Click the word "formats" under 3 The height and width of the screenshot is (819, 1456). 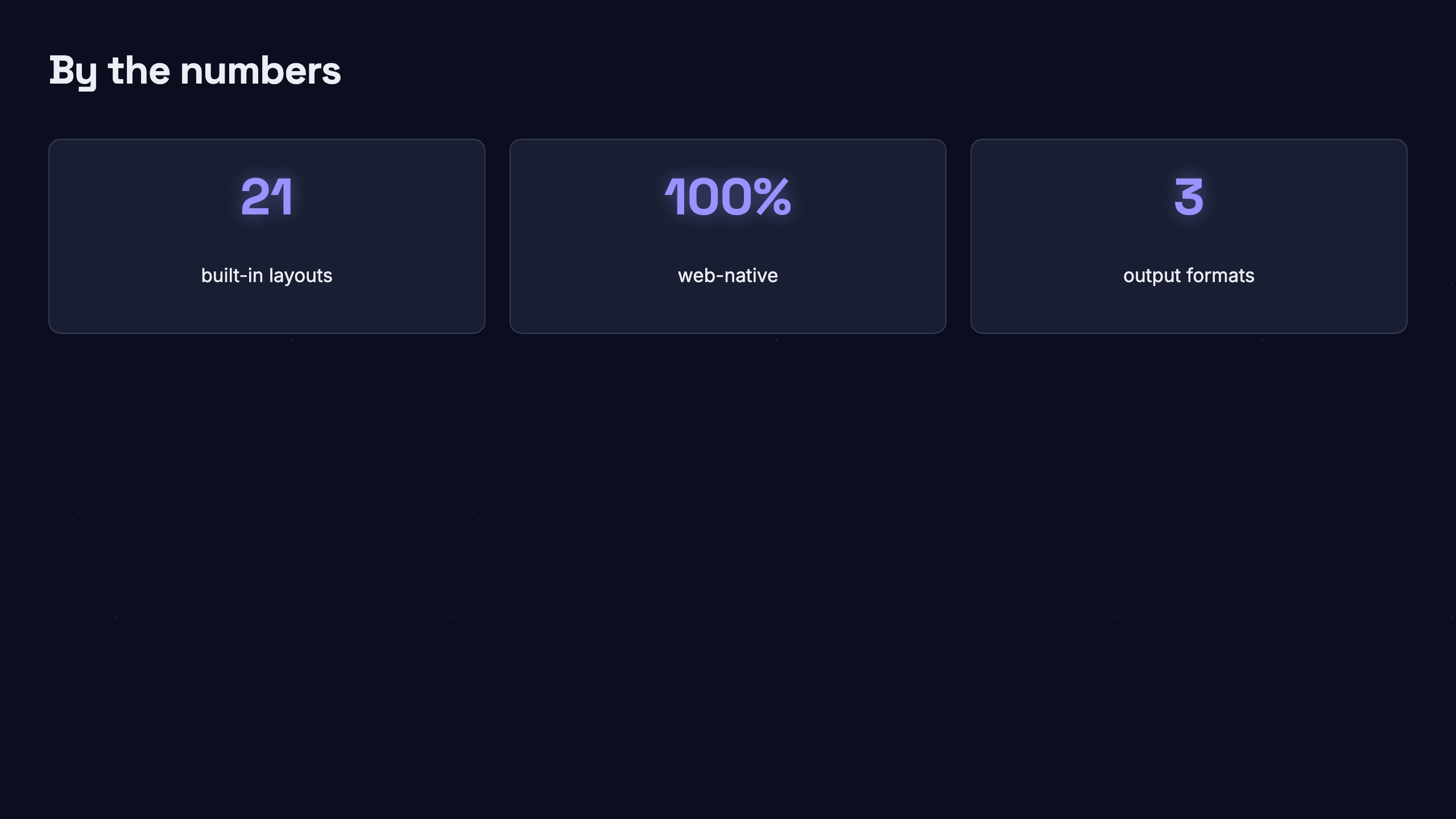tap(1221, 276)
